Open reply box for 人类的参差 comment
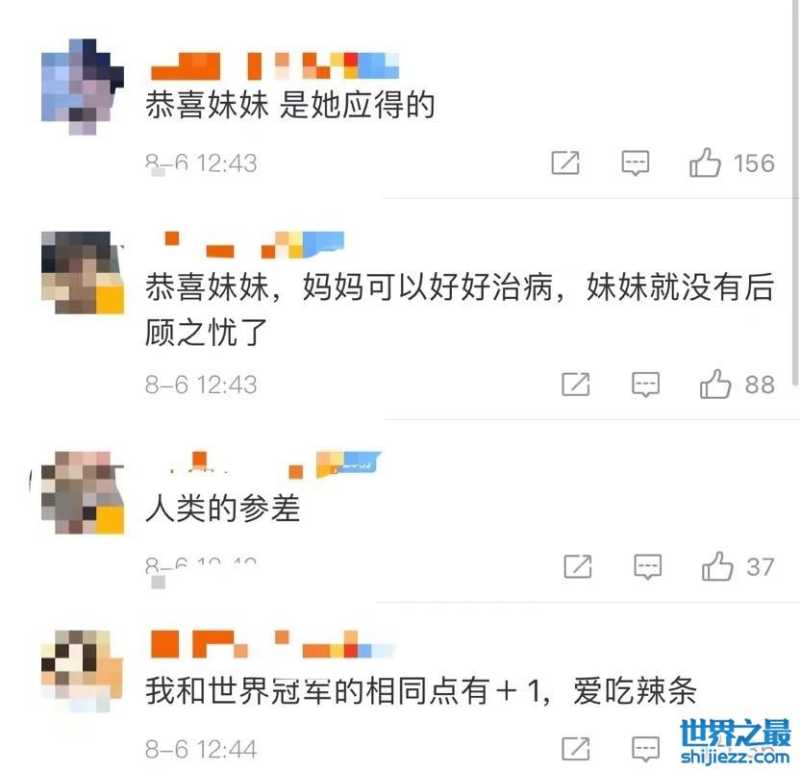800x771 pixels. pyautogui.click(x=647, y=567)
